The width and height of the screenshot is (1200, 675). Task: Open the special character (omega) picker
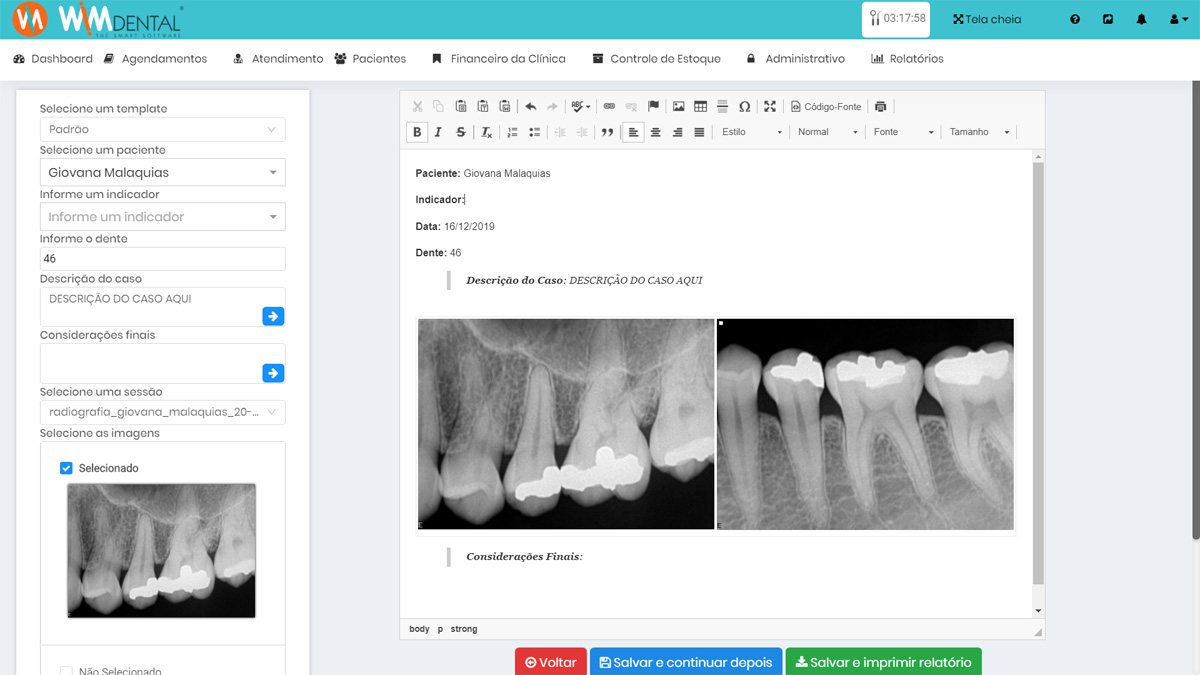pyautogui.click(x=745, y=106)
